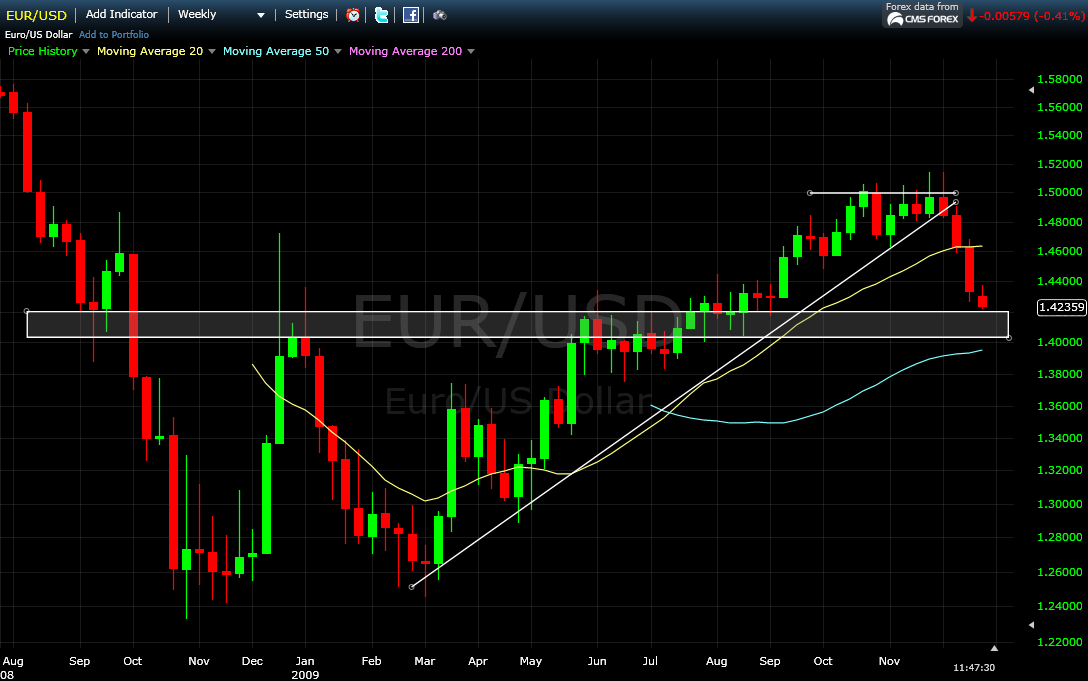Select the Moving Average 50 label

point(276,51)
